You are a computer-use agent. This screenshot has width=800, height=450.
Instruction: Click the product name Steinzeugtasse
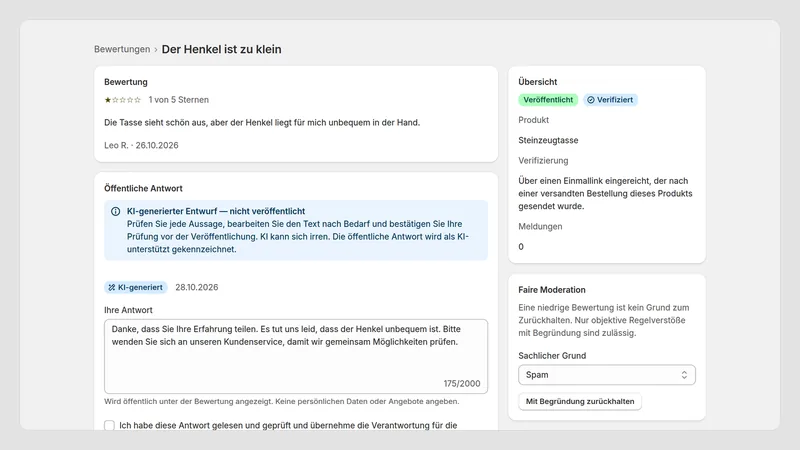click(548, 140)
